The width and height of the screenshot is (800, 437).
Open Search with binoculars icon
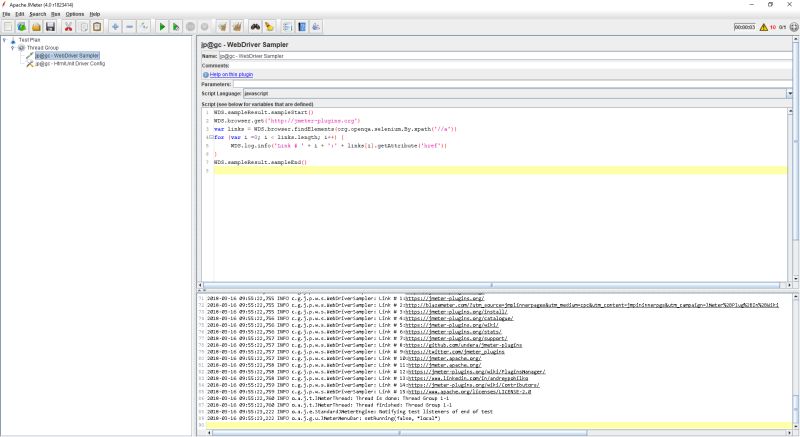[255, 27]
